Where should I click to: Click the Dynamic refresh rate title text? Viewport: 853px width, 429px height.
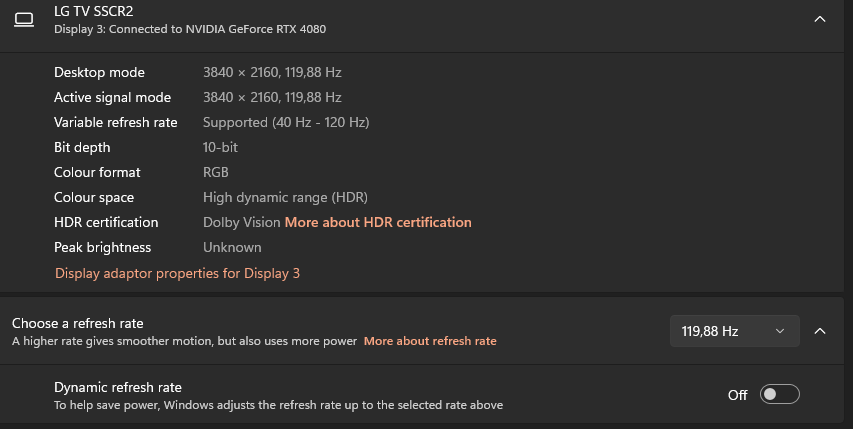click(x=118, y=387)
